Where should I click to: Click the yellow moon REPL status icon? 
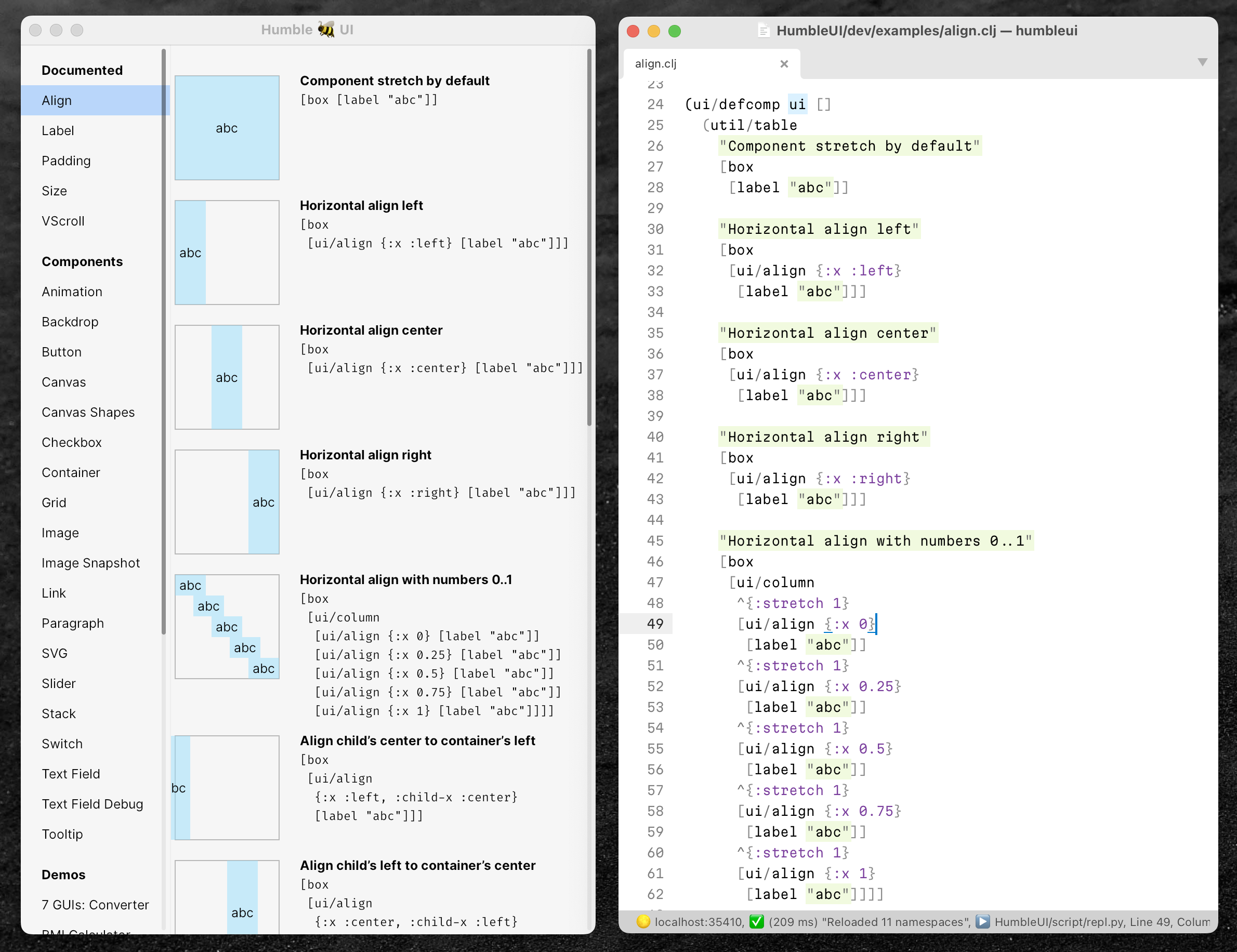tap(643, 921)
